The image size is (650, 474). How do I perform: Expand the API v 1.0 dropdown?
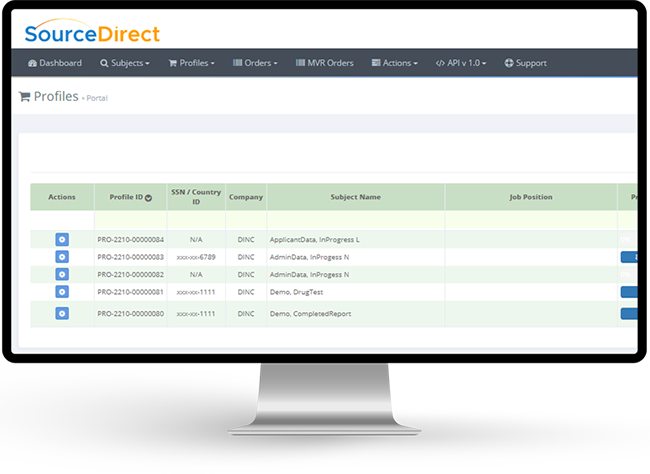[x=461, y=63]
